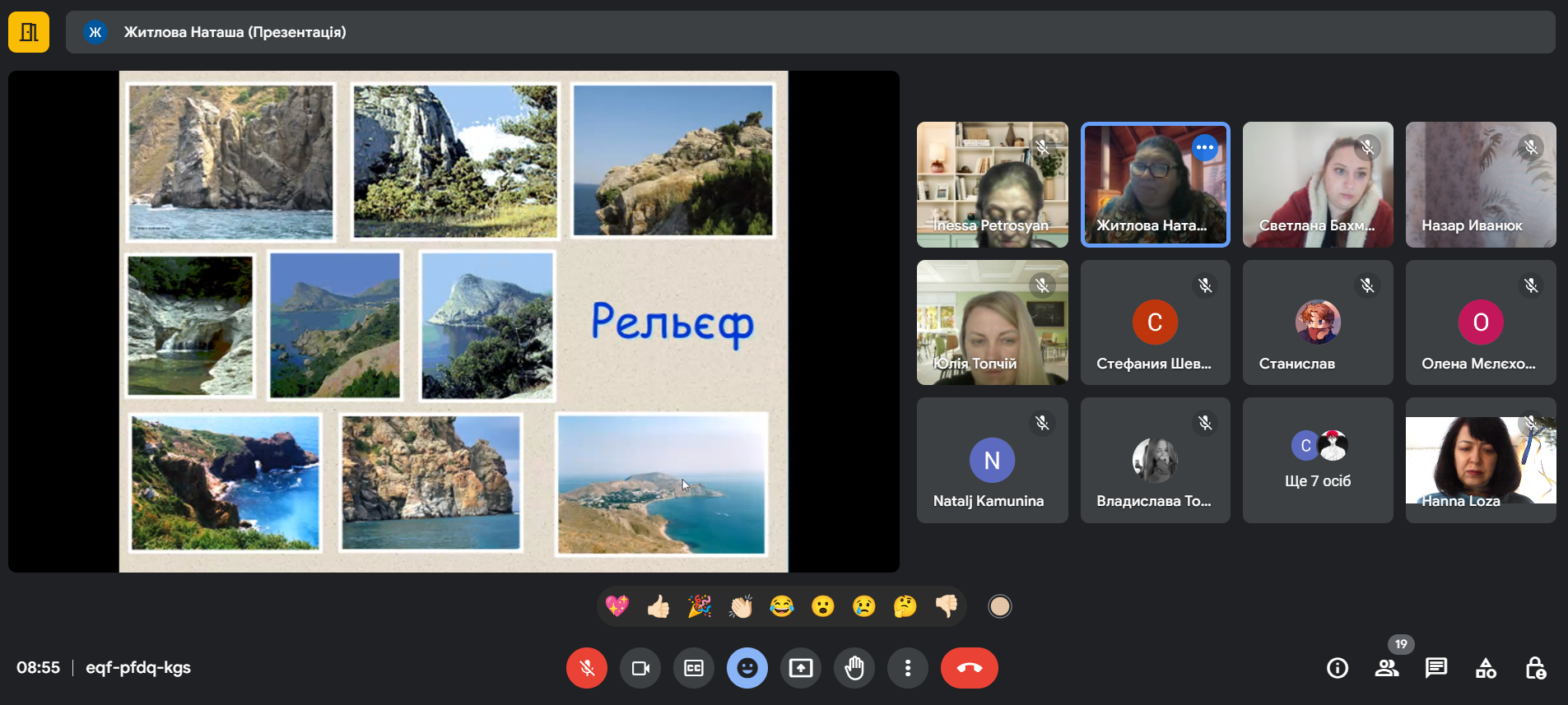Send the party popper reaction
The width and height of the screenshot is (1568, 705).
coord(699,606)
